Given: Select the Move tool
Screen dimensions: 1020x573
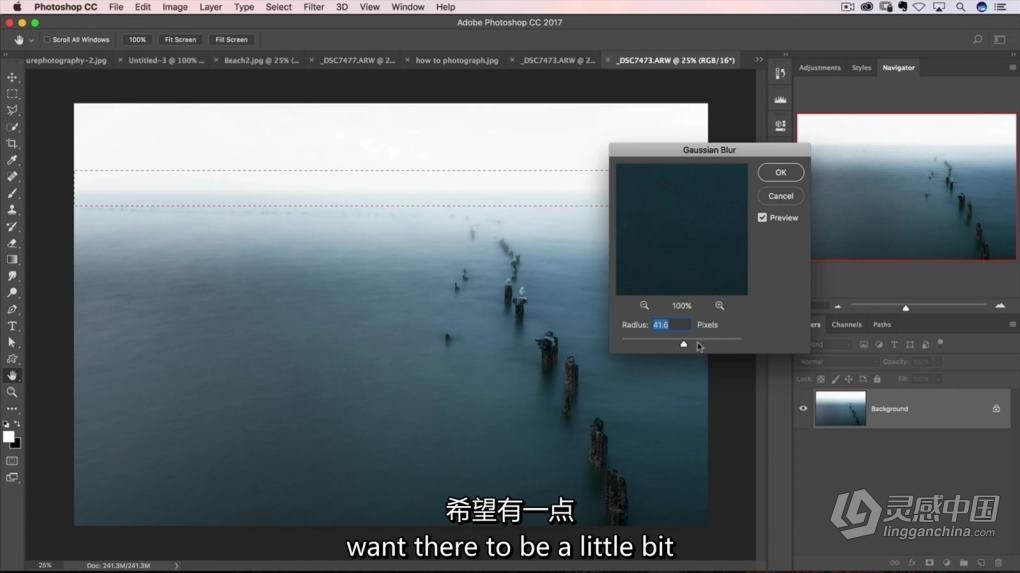Looking at the screenshot, I should point(12,77).
